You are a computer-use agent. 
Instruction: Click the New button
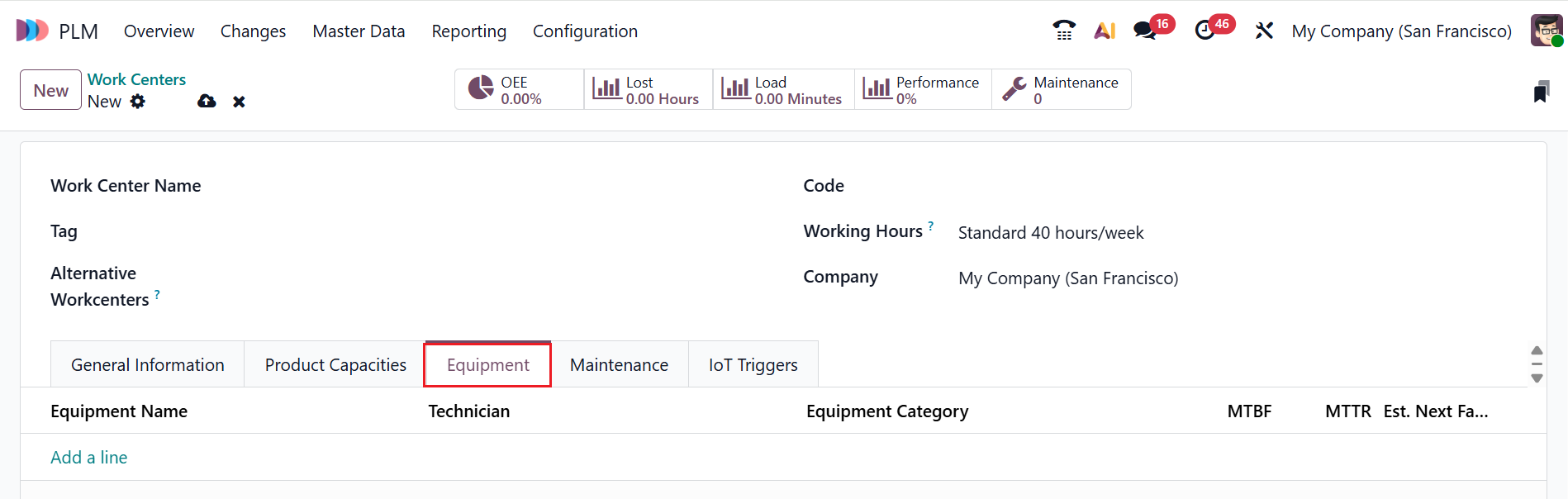(50, 90)
